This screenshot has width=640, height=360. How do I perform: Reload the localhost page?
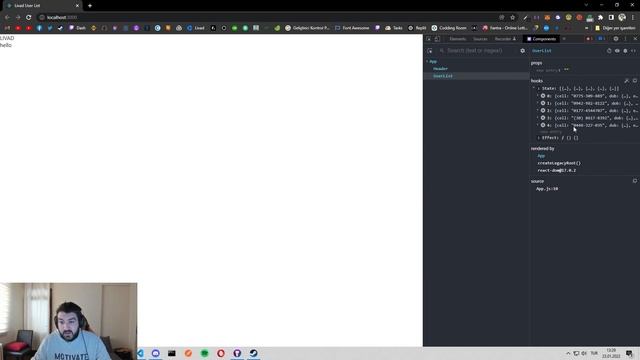point(29,17)
